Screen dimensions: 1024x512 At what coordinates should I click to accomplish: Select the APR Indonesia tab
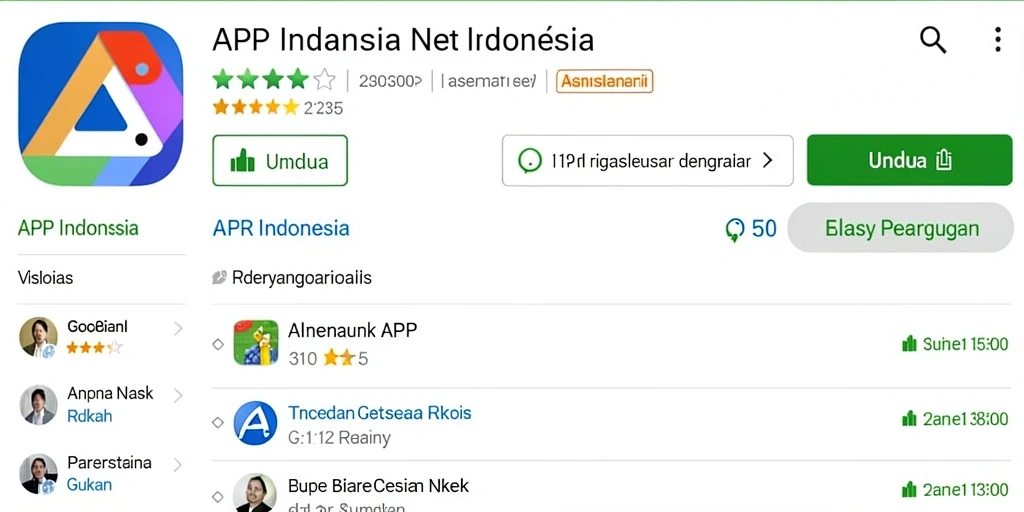tap(281, 228)
